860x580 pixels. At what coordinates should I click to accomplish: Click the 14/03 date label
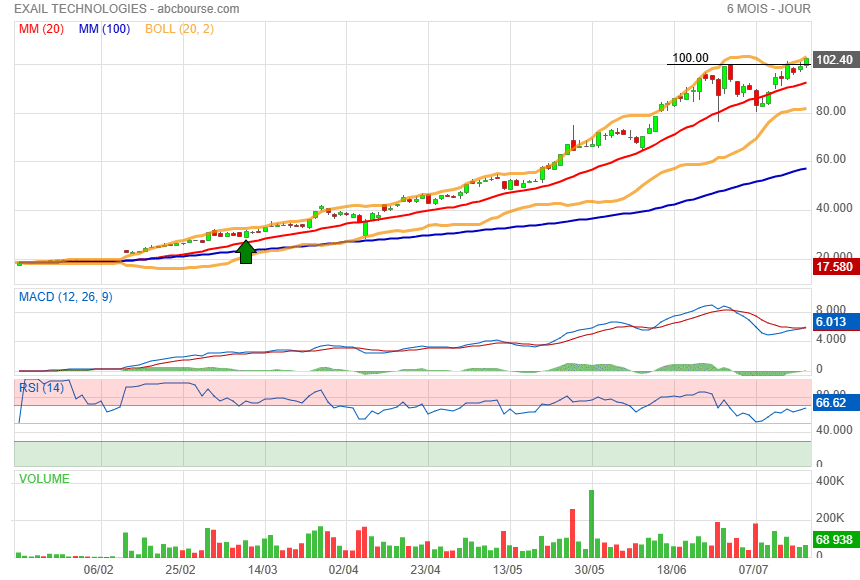tap(262, 570)
